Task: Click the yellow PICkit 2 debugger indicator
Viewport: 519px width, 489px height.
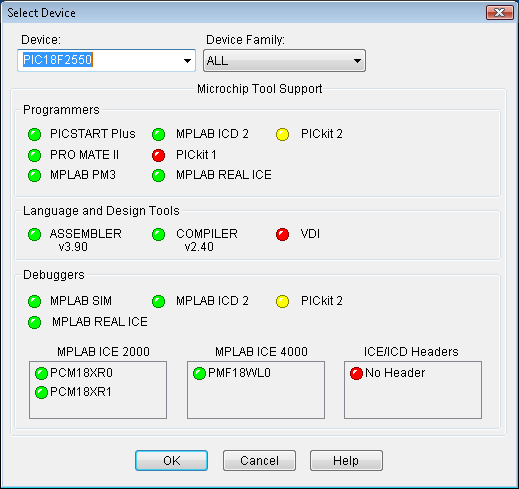Action: [282, 301]
